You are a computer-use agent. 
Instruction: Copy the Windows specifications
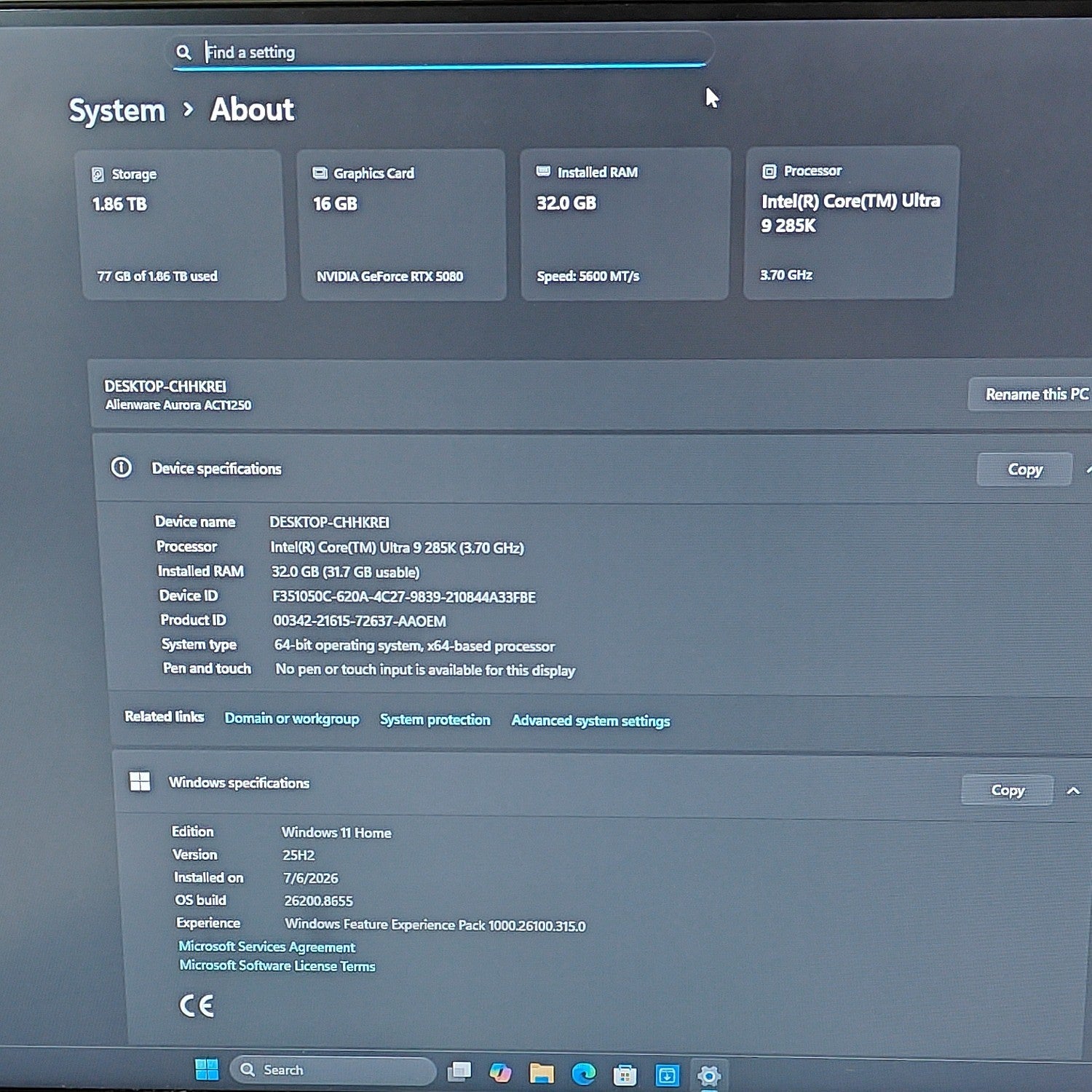1008,790
